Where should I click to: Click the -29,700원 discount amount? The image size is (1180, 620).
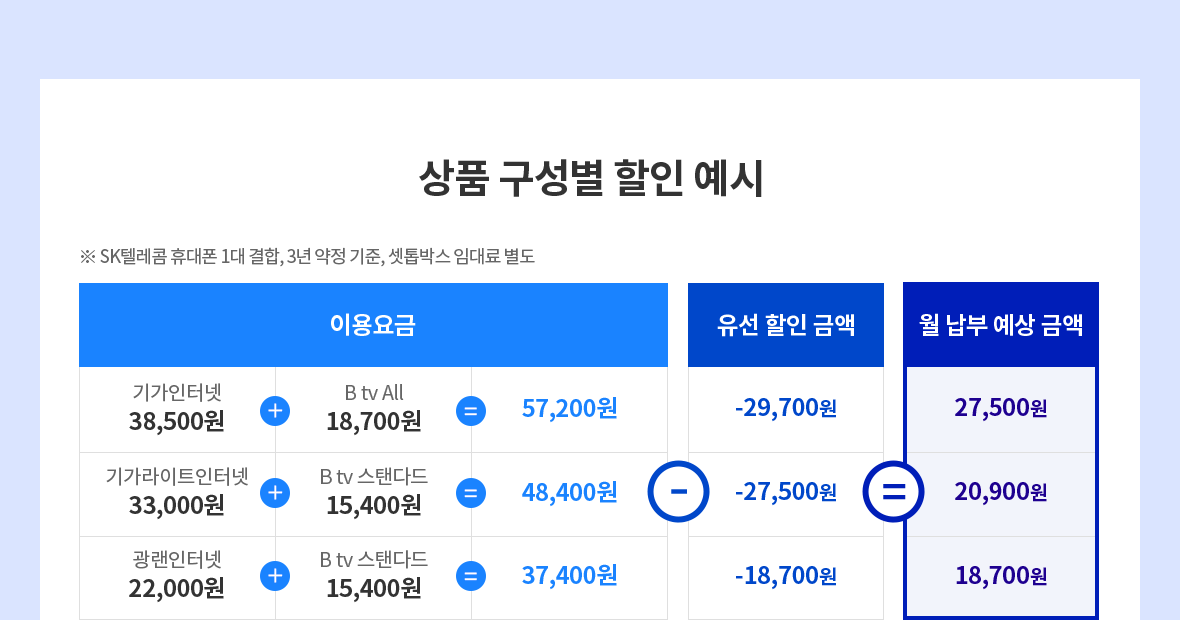tap(786, 408)
